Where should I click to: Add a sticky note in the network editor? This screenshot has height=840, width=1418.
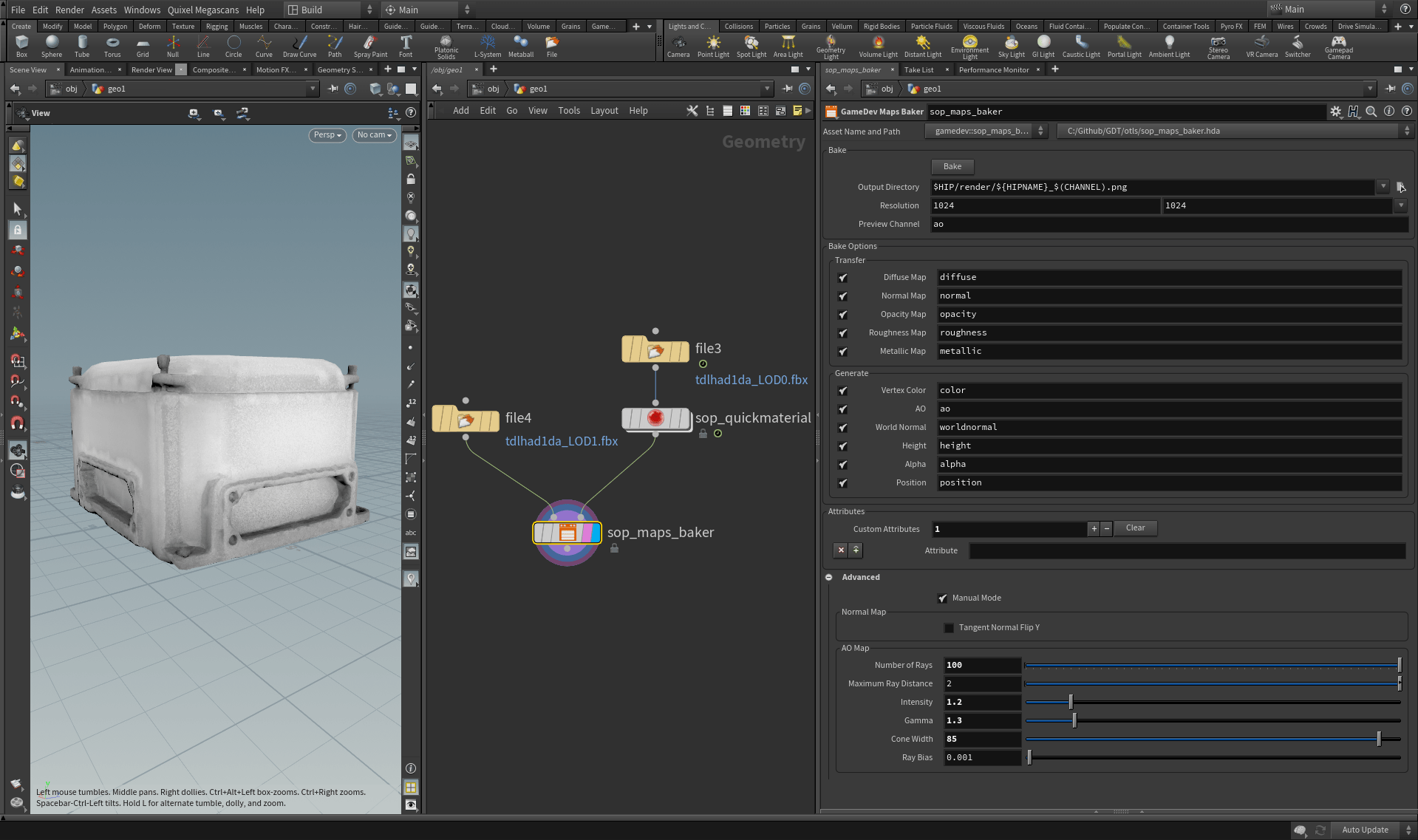click(x=797, y=111)
